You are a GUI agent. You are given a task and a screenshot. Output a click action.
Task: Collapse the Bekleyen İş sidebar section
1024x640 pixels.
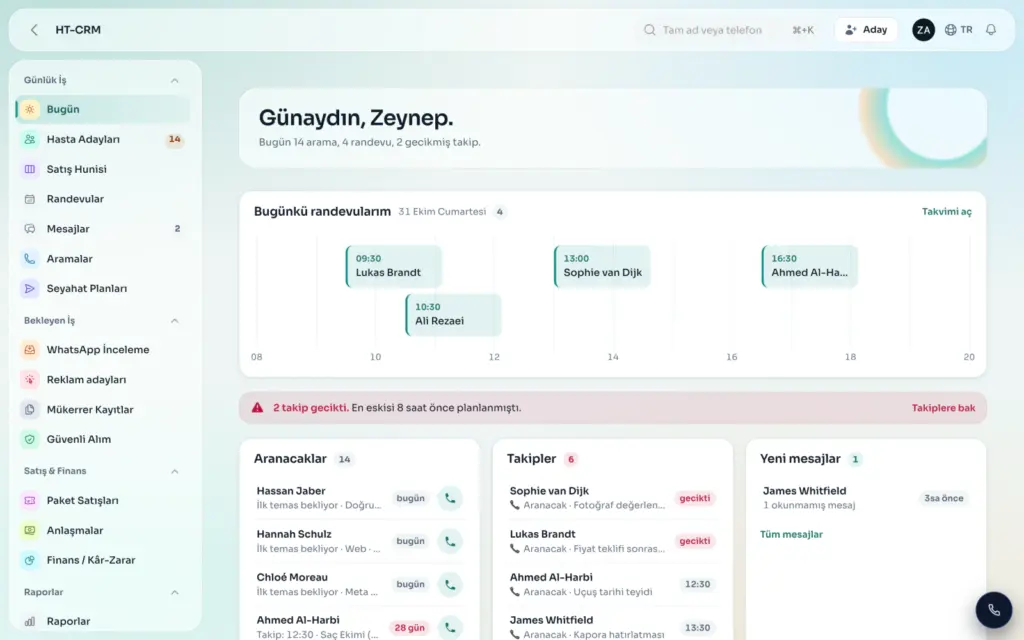pos(174,321)
